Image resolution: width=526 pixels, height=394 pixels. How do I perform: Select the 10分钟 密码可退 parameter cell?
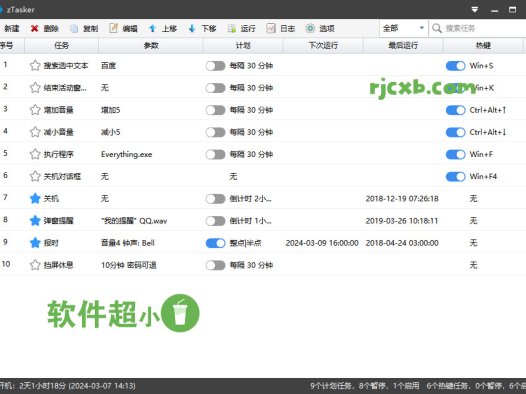129,265
